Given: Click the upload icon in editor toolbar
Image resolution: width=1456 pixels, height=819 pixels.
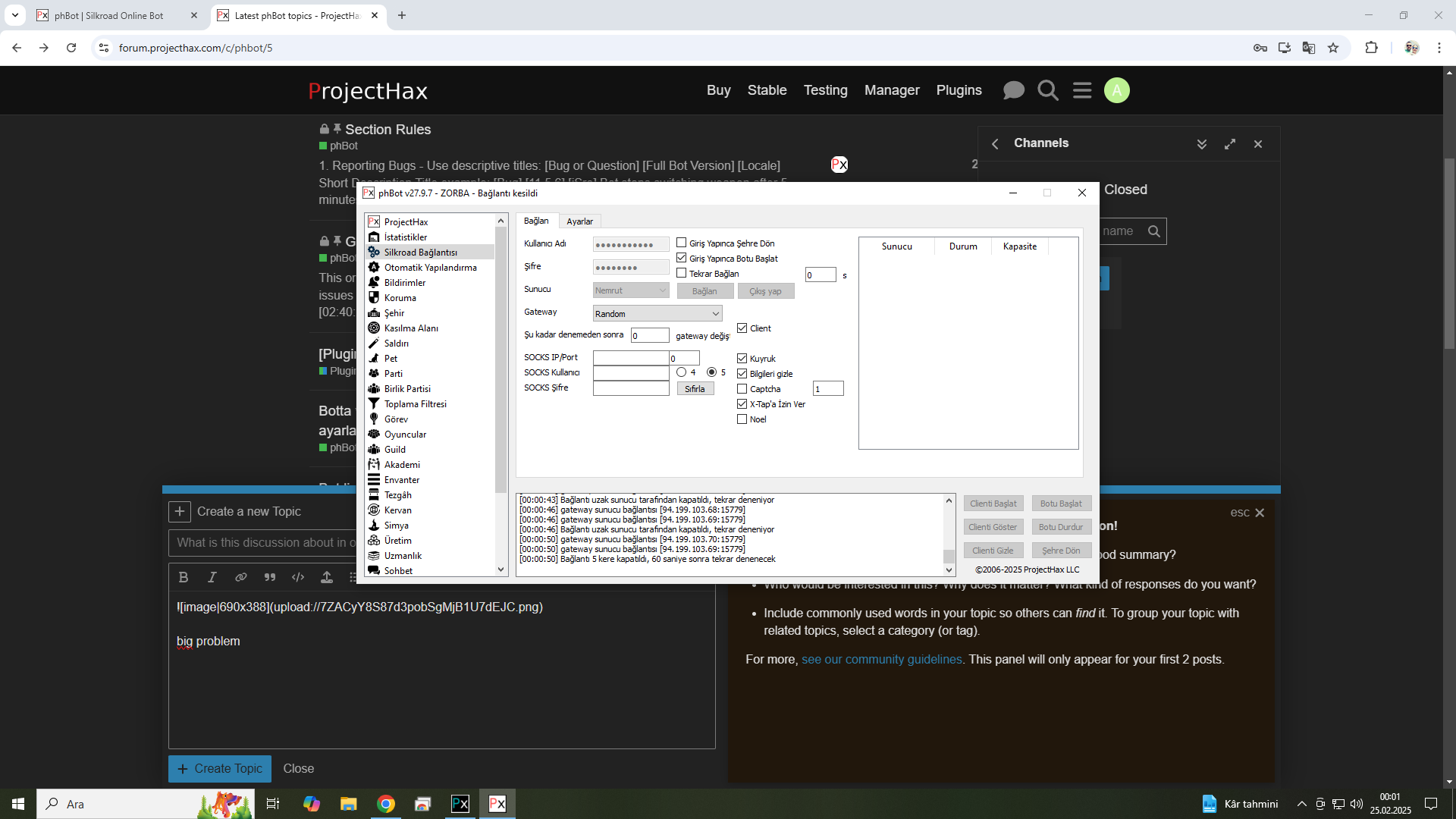Looking at the screenshot, I should pyautogui.click(x=327, y=577).
